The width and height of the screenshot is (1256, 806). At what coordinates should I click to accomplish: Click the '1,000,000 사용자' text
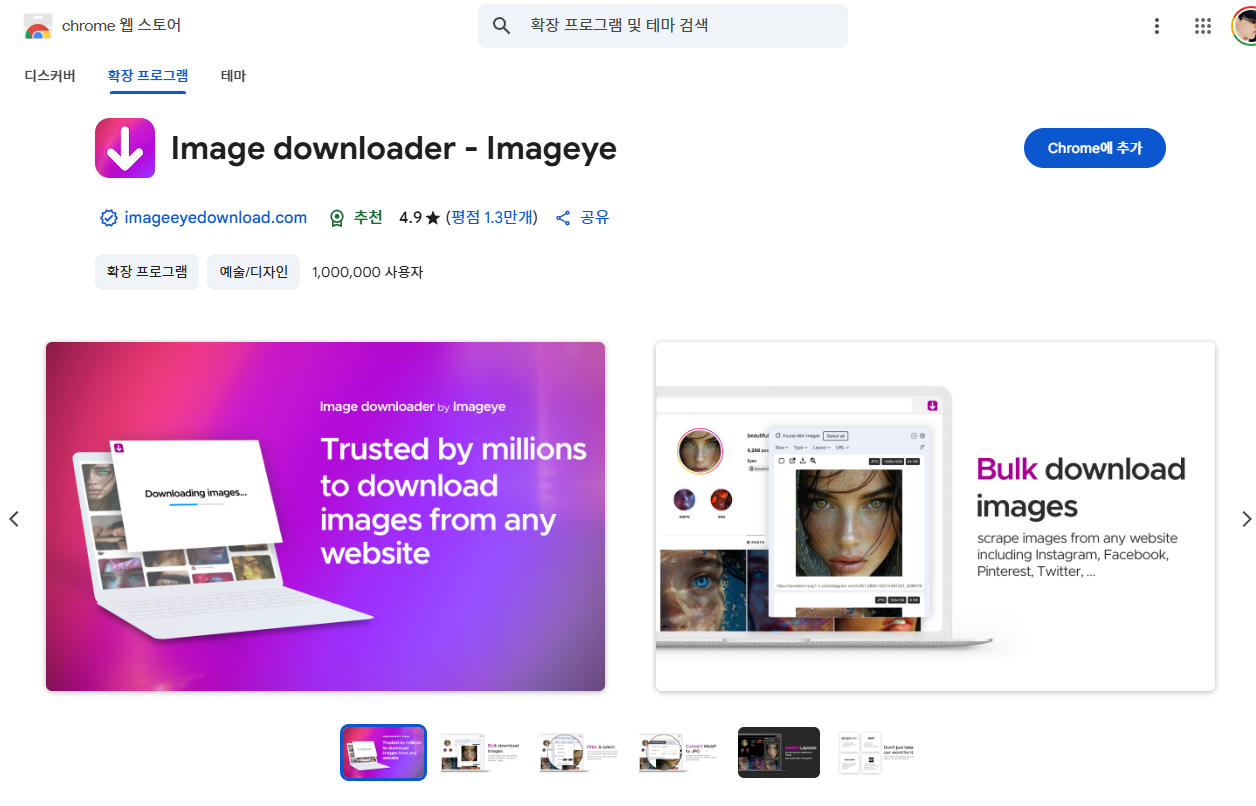tap(367, 272)
